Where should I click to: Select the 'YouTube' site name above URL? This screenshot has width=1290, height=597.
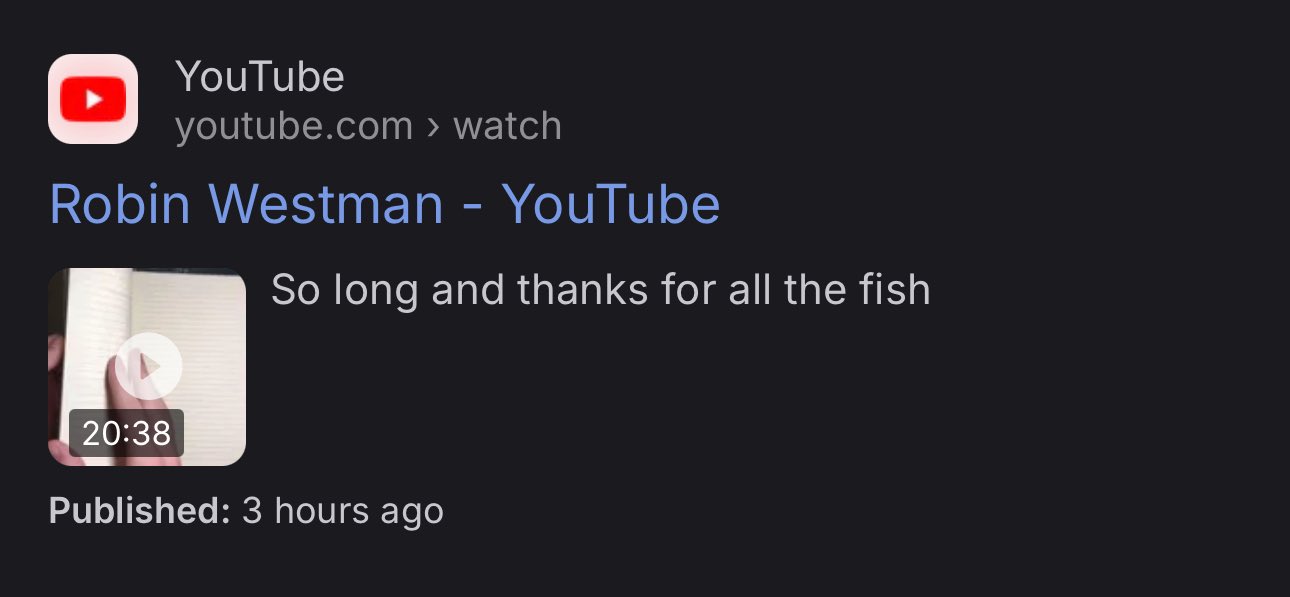click(x=260, y=77)
